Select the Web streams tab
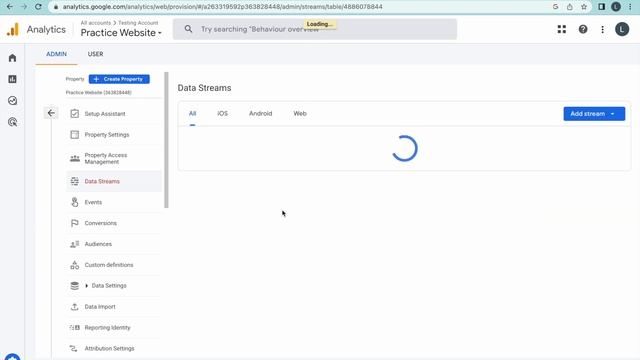This screenshot has width=640, height=360. 300,113
